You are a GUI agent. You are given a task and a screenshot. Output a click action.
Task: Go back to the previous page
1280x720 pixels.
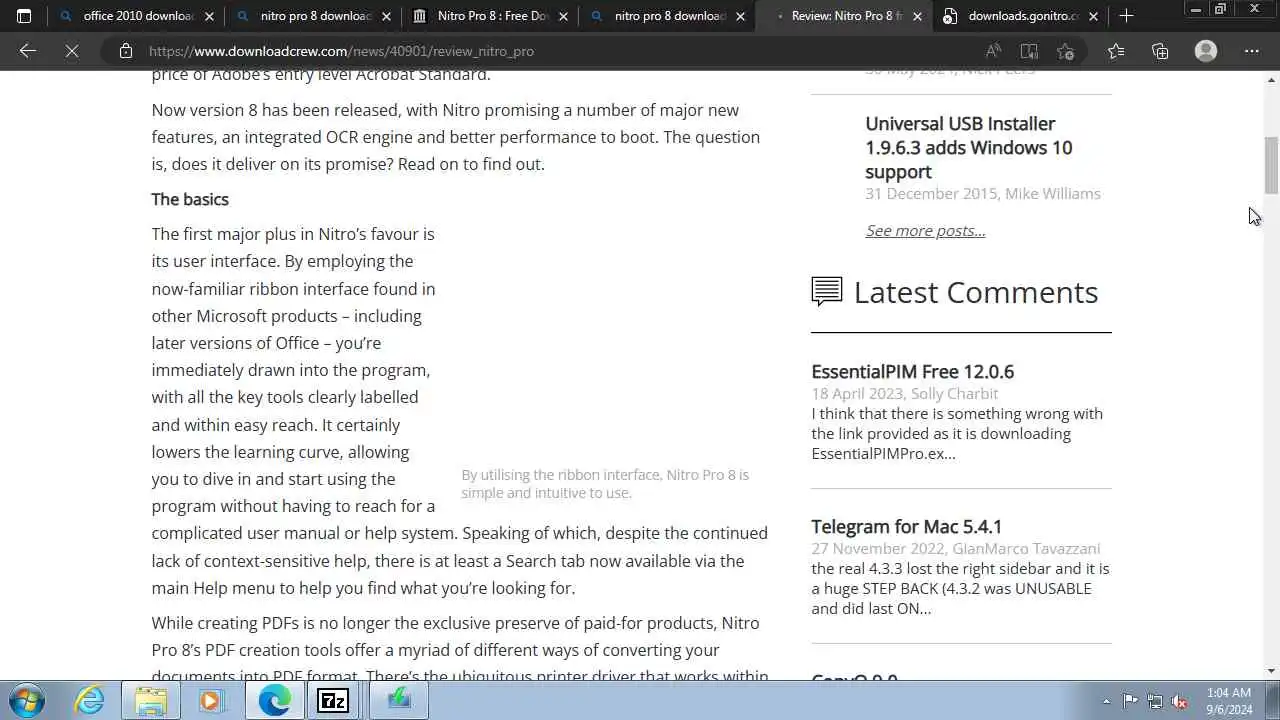(x=28, y=51)
